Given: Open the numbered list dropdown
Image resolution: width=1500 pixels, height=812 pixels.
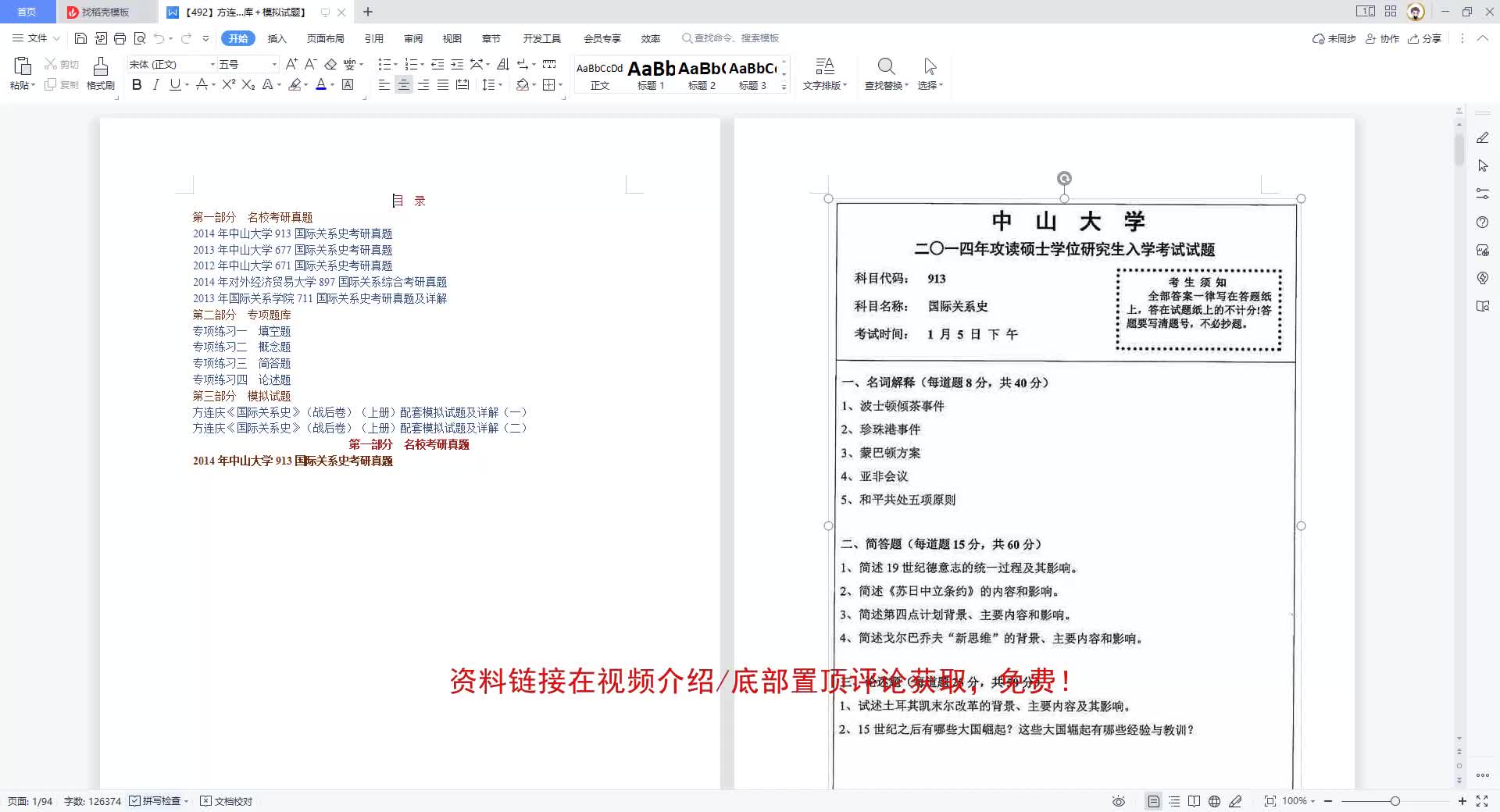Looking at the screenshot, I should 423,65.
